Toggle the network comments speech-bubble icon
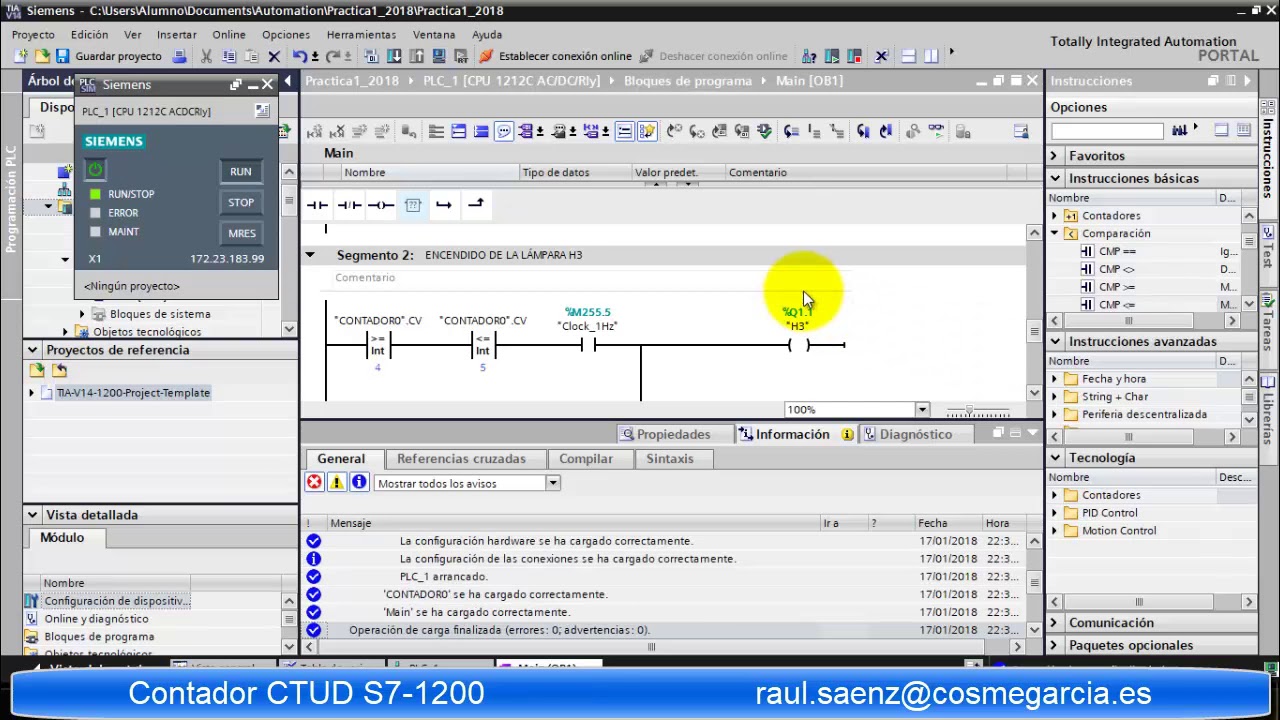The width and height of the screenshot is (1280, 720). point(504,131)
